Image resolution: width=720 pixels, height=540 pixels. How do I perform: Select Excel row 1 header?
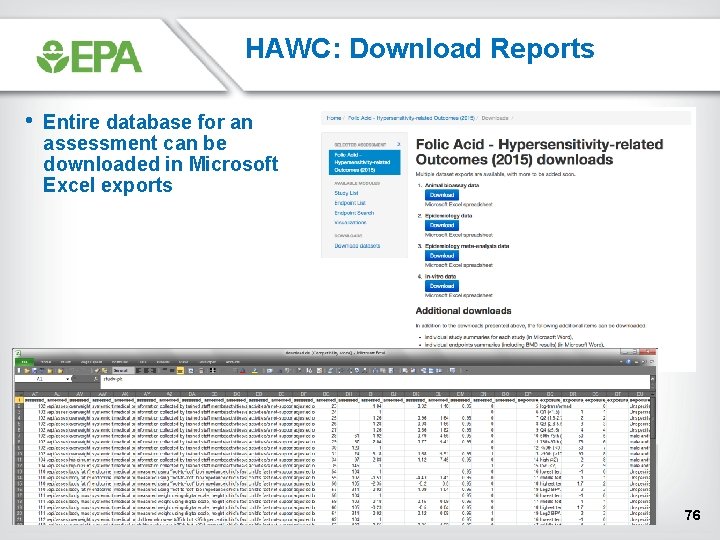point(19,400)
